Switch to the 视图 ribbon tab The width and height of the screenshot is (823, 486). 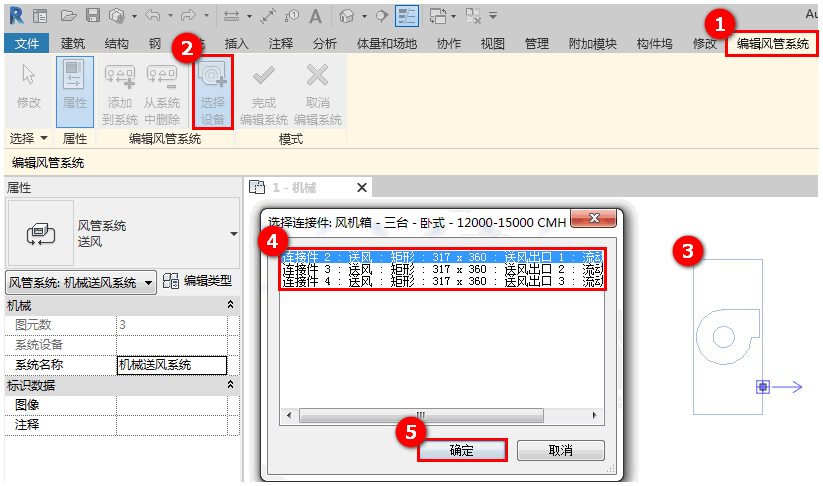coord(492,44)
